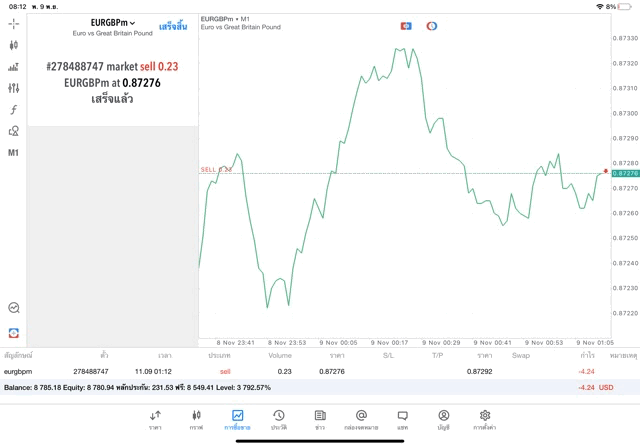Select the การซื้อขาย trade tab
The height and width of the screenshot is (447, 640).
(237, 420)
